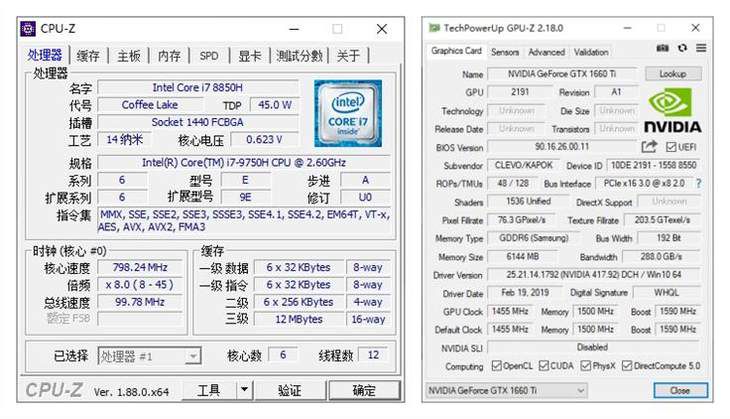Screen dimensions: 730x419
Task: Select the Graphics Card tab in GPU-Z
Action: click(x=456, y=51)
